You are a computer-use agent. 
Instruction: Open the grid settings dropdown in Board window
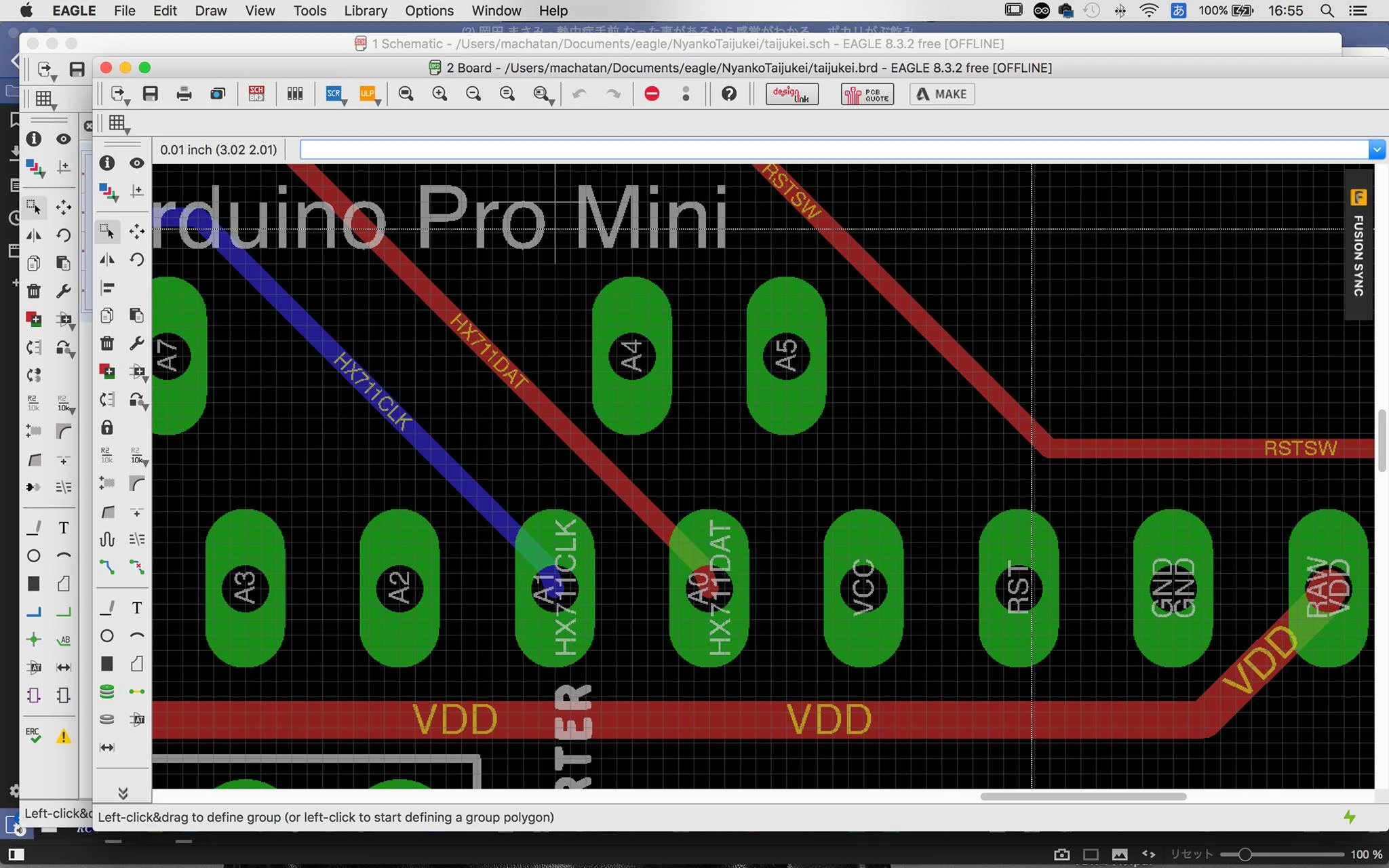pos(119,123)
